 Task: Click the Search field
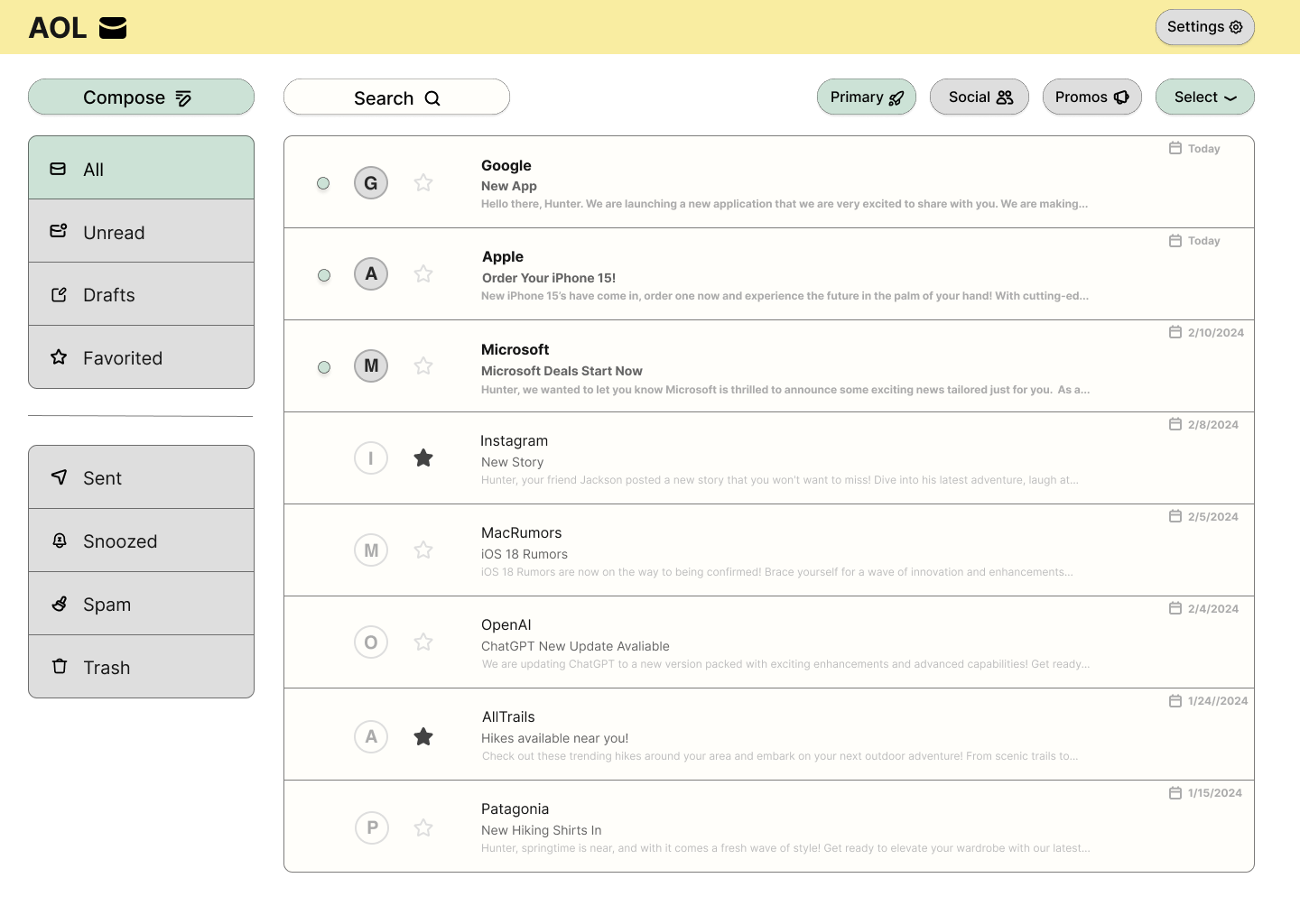coord(396,97)
